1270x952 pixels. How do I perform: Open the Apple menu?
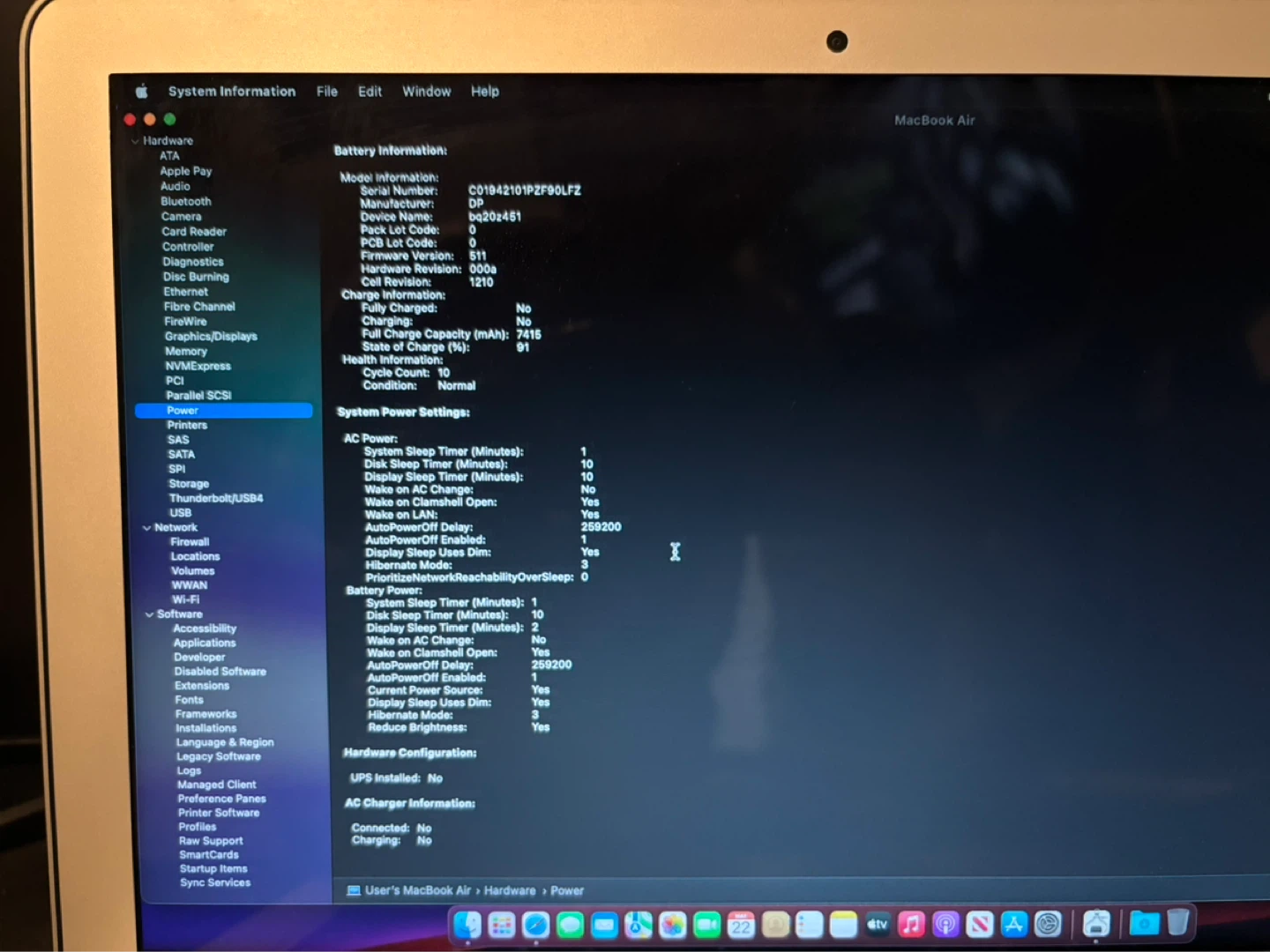pos(141,91)
